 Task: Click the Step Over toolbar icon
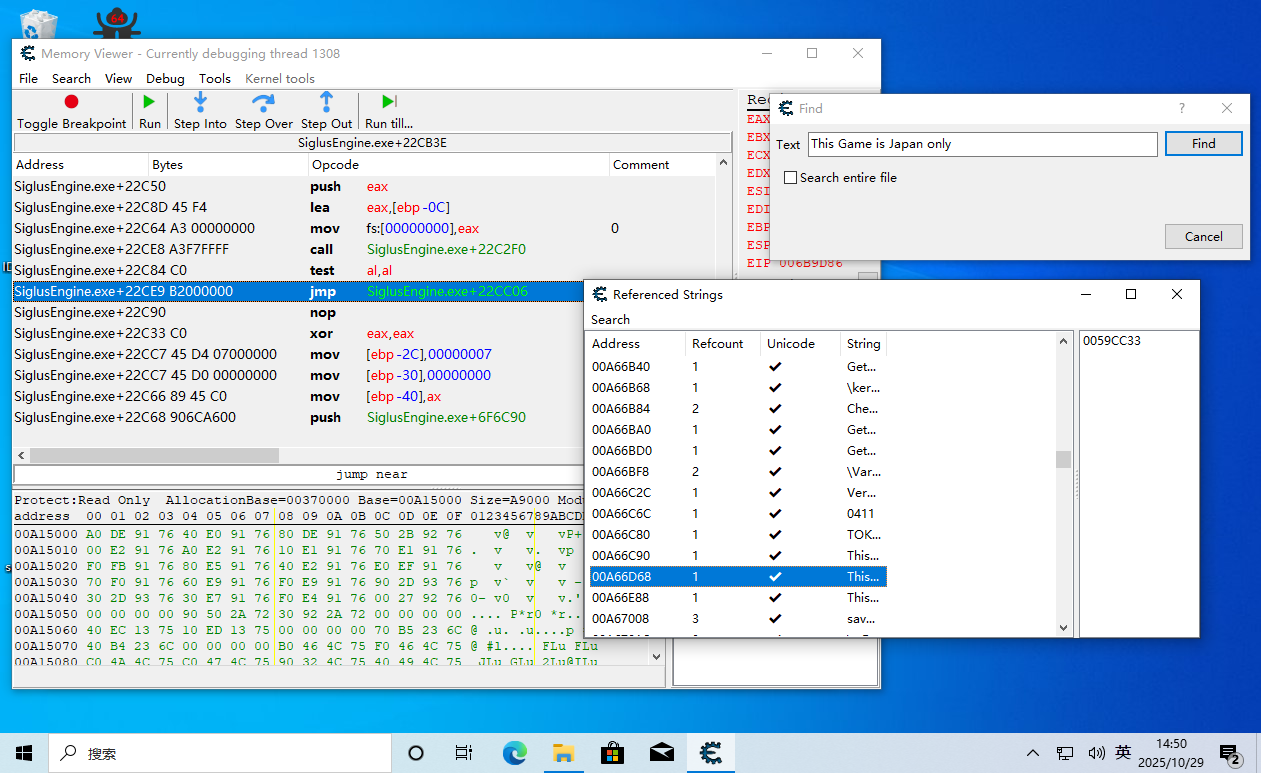click(x=263, y=102)
